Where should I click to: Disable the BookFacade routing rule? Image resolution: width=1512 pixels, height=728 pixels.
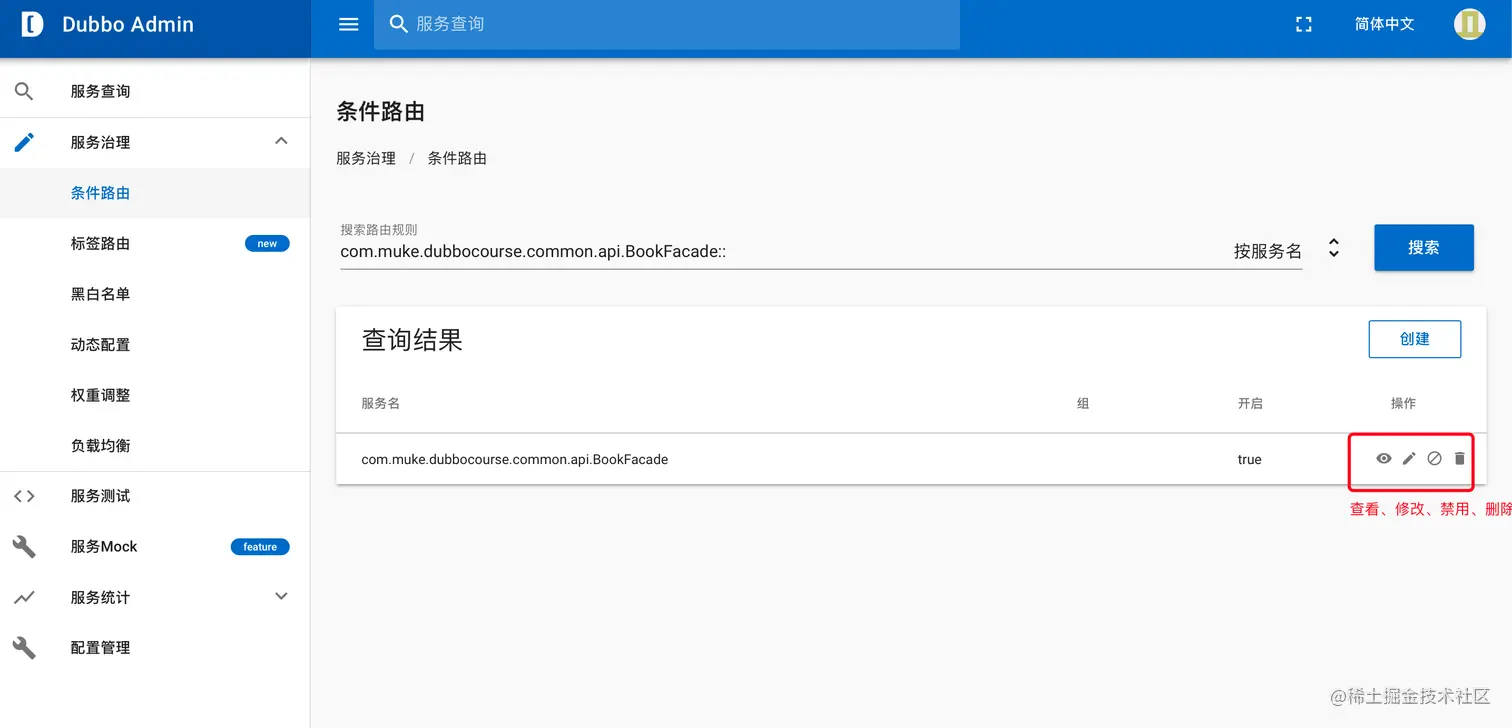pos(1434,458)
